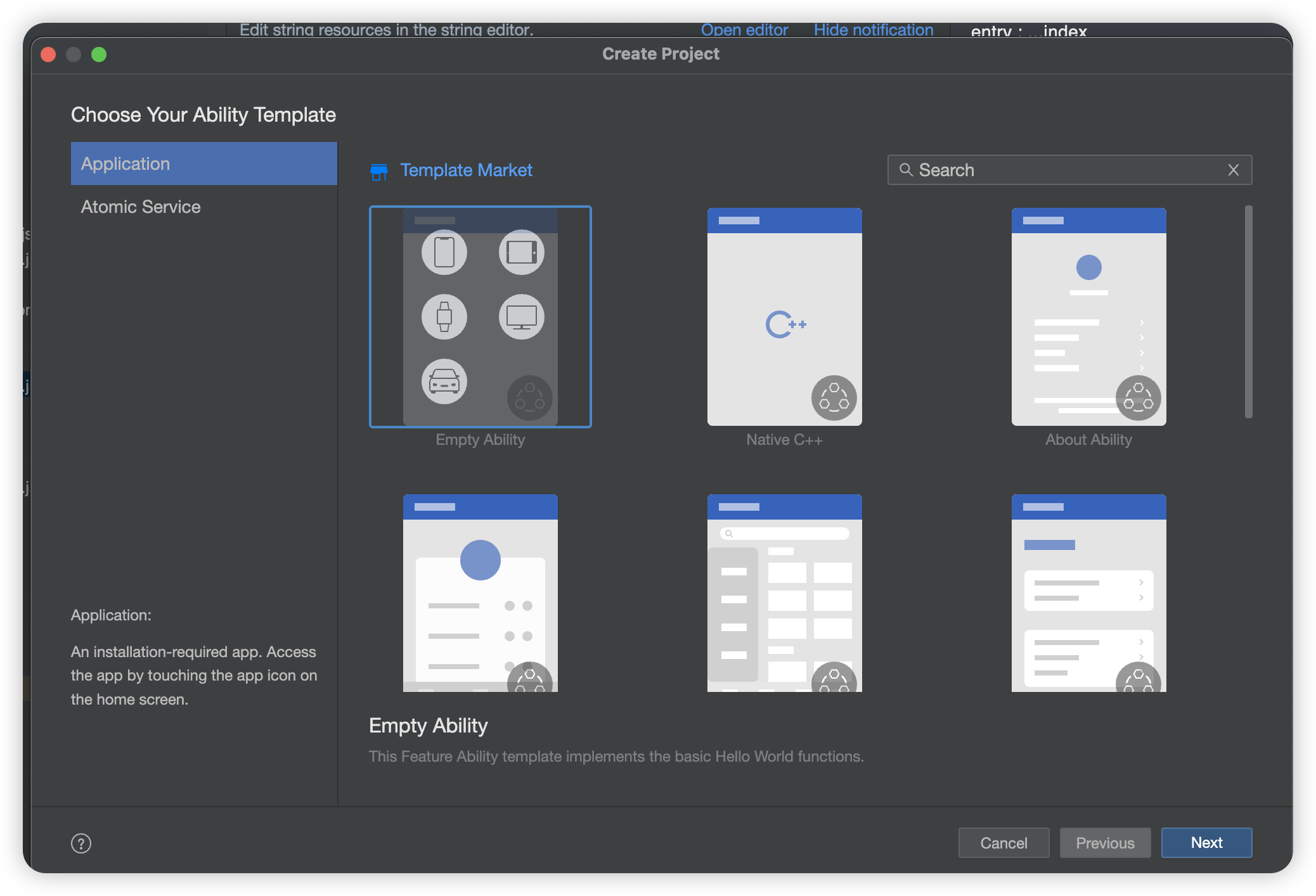
Task: Clear the search field with X
Action: (1233, 170)
